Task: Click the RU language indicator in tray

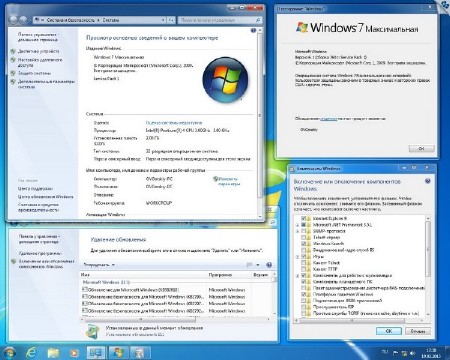Action: point(385,352)
